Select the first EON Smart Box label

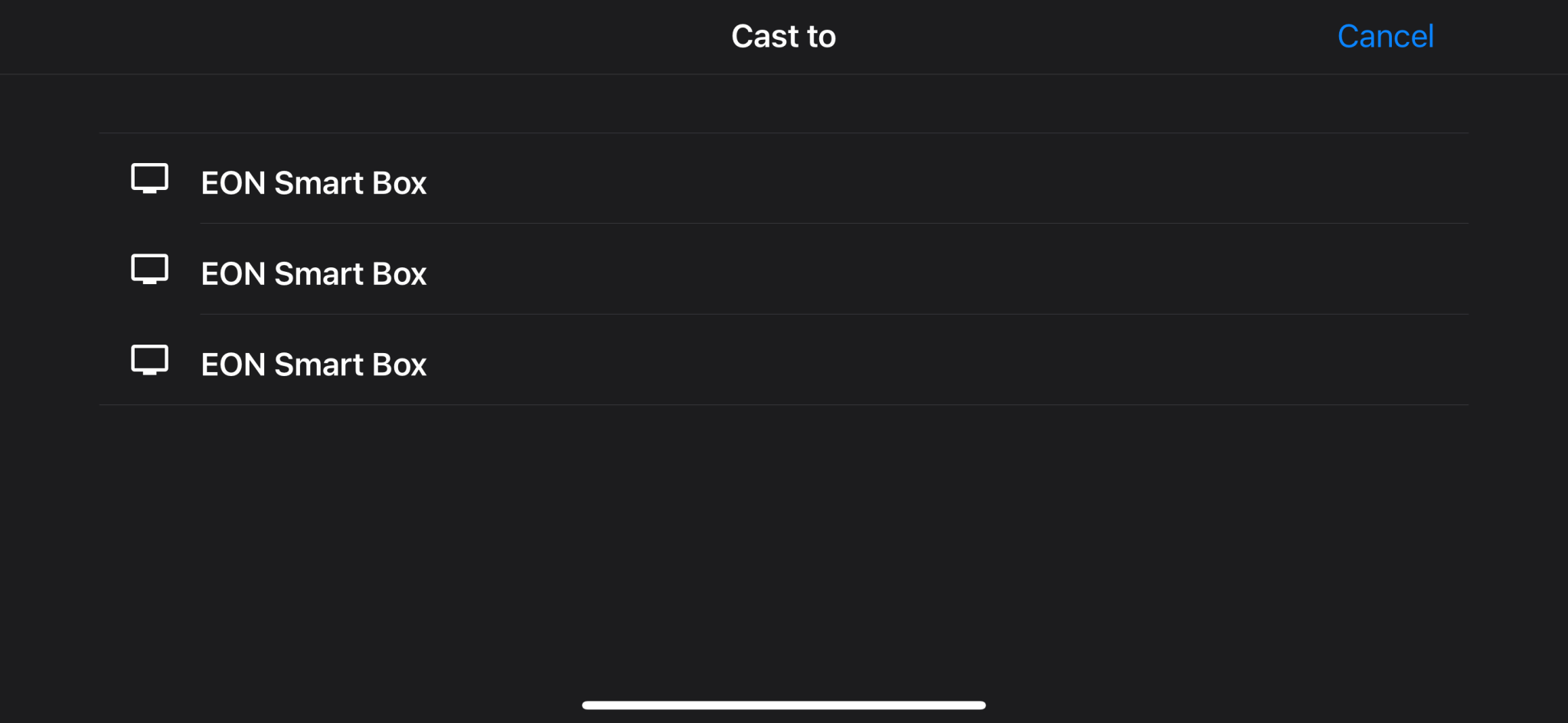[x=313, y=183]
